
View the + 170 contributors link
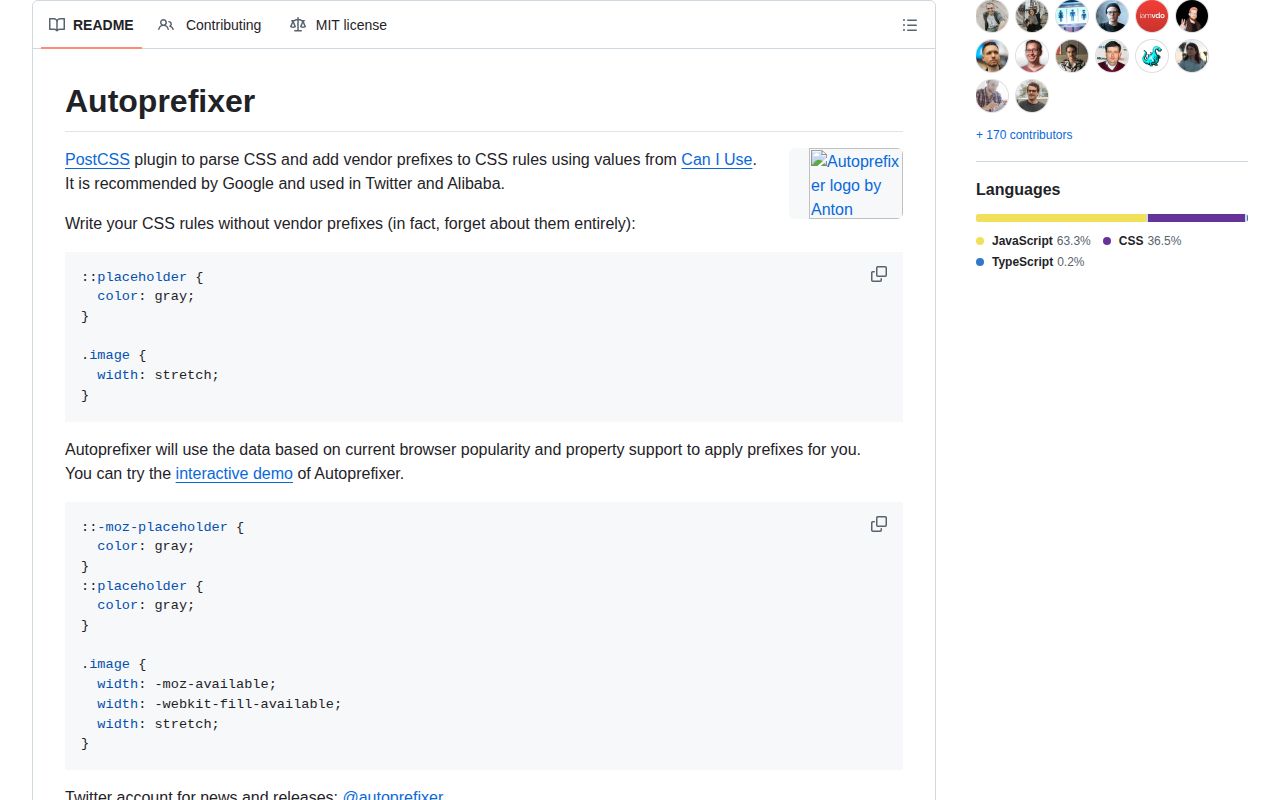pyautogui.click(x=1024, y=135)
